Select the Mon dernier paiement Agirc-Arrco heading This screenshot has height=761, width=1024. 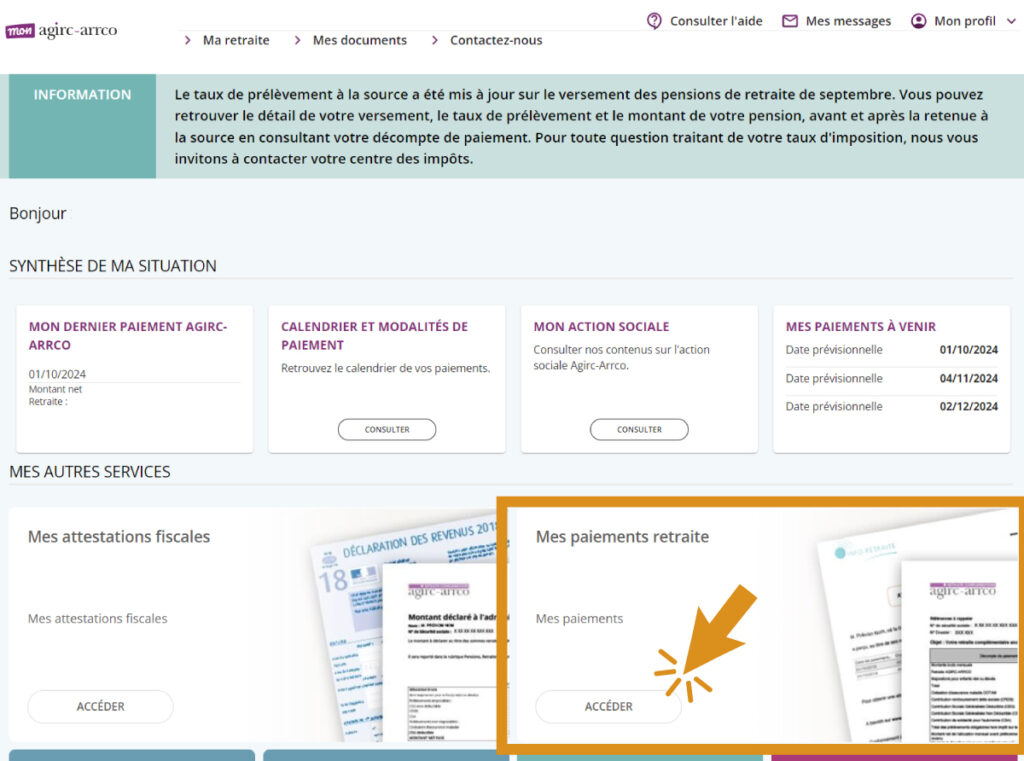pyautogui.click(x=128, y=335)
